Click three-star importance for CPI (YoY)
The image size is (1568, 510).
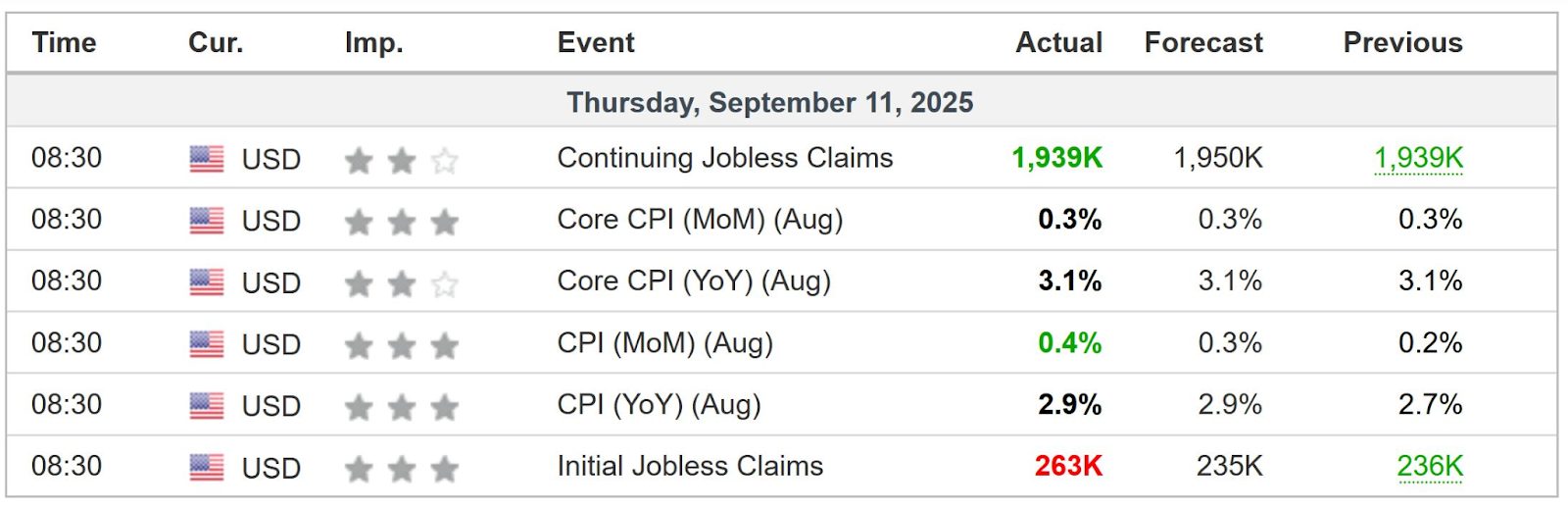pos(401,407)
